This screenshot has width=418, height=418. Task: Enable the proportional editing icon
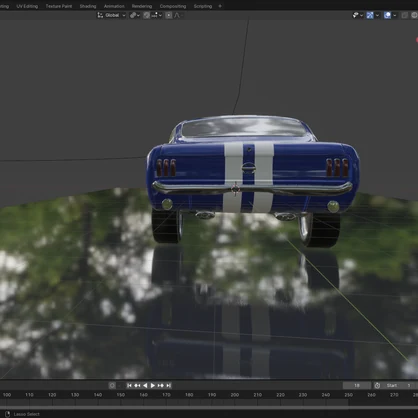169,15
